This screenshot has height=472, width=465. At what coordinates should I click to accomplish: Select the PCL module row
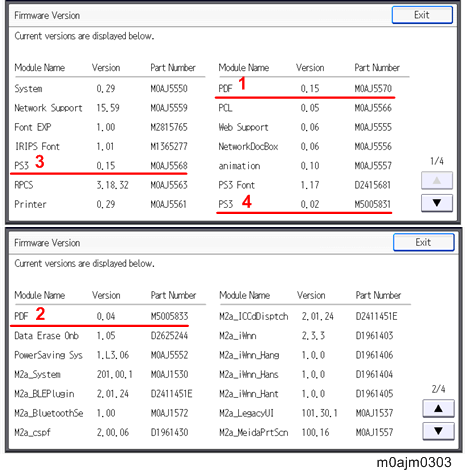pyautogui.click(x=305, y=108)
